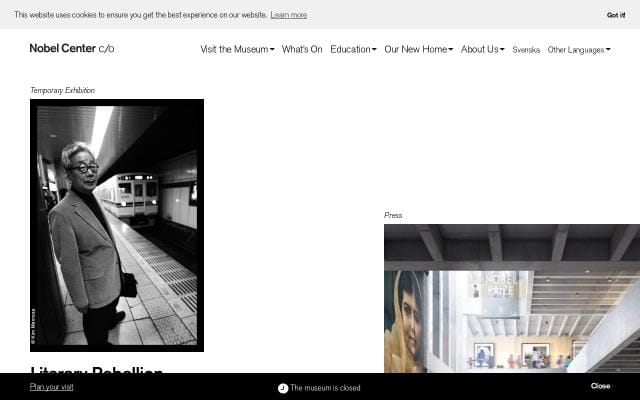Click the Press category label
The width and height of the screenshot is (640, 400).
pyautogui.click(x=393, y=215)
